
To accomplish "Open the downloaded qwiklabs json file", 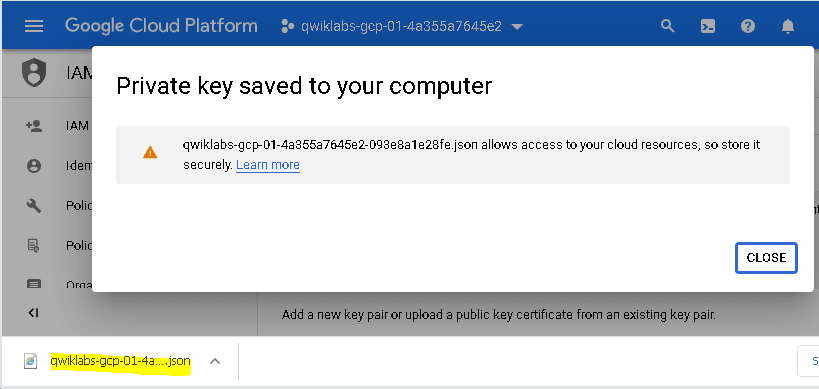I will [121, 361].
